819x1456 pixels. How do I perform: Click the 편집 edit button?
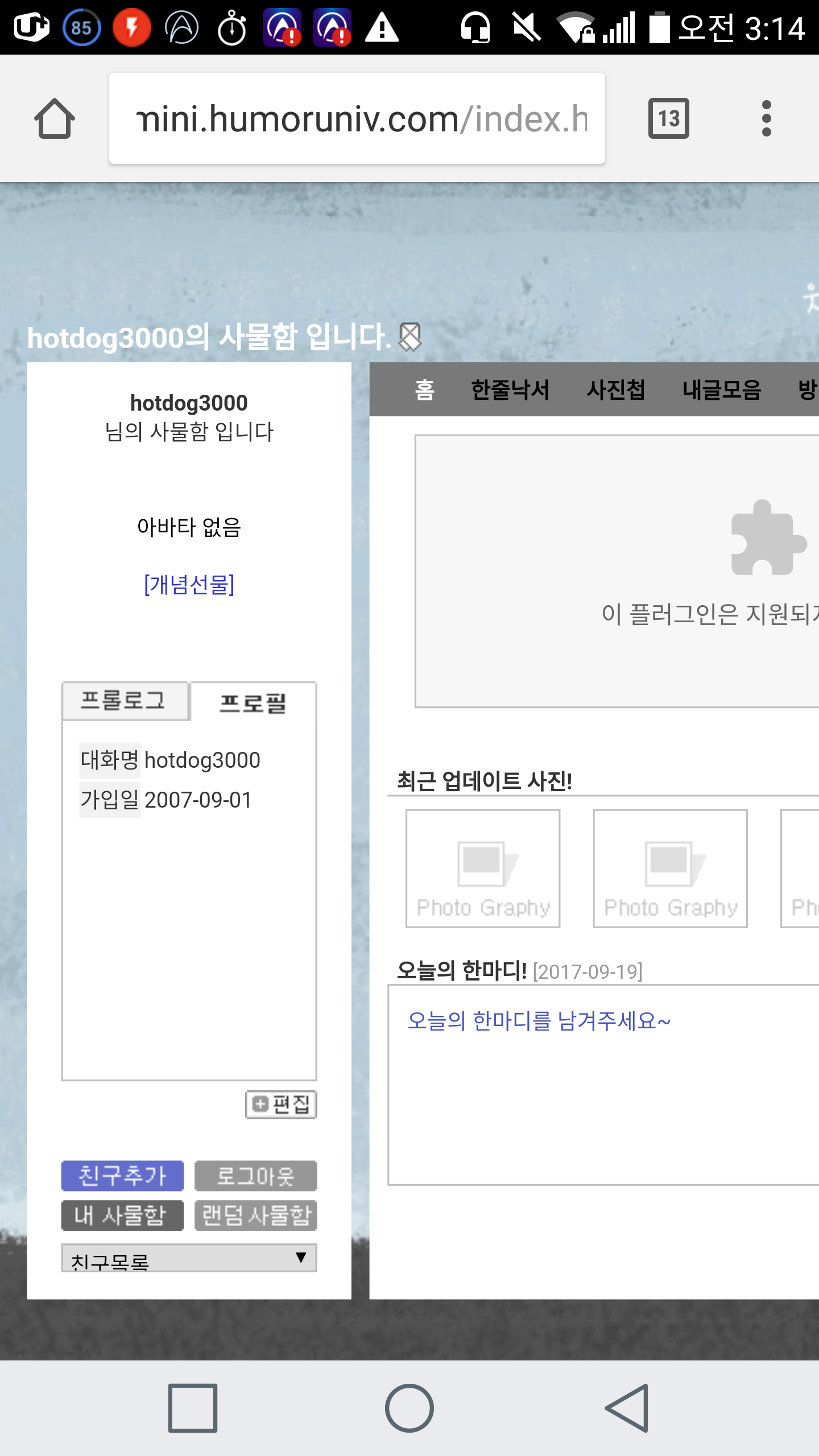point(281,1105)
